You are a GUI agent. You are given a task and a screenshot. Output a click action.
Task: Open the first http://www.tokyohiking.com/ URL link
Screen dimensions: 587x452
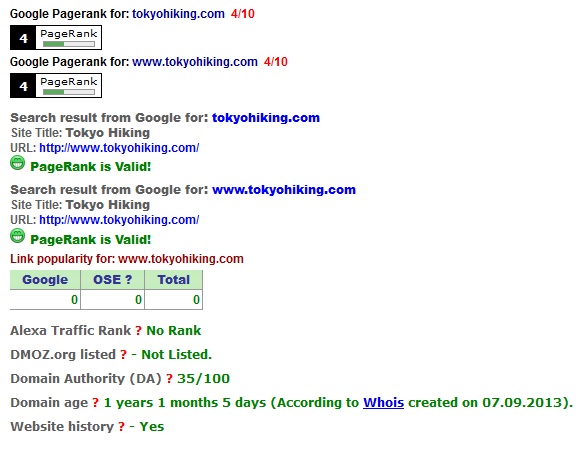click(119, 148)
